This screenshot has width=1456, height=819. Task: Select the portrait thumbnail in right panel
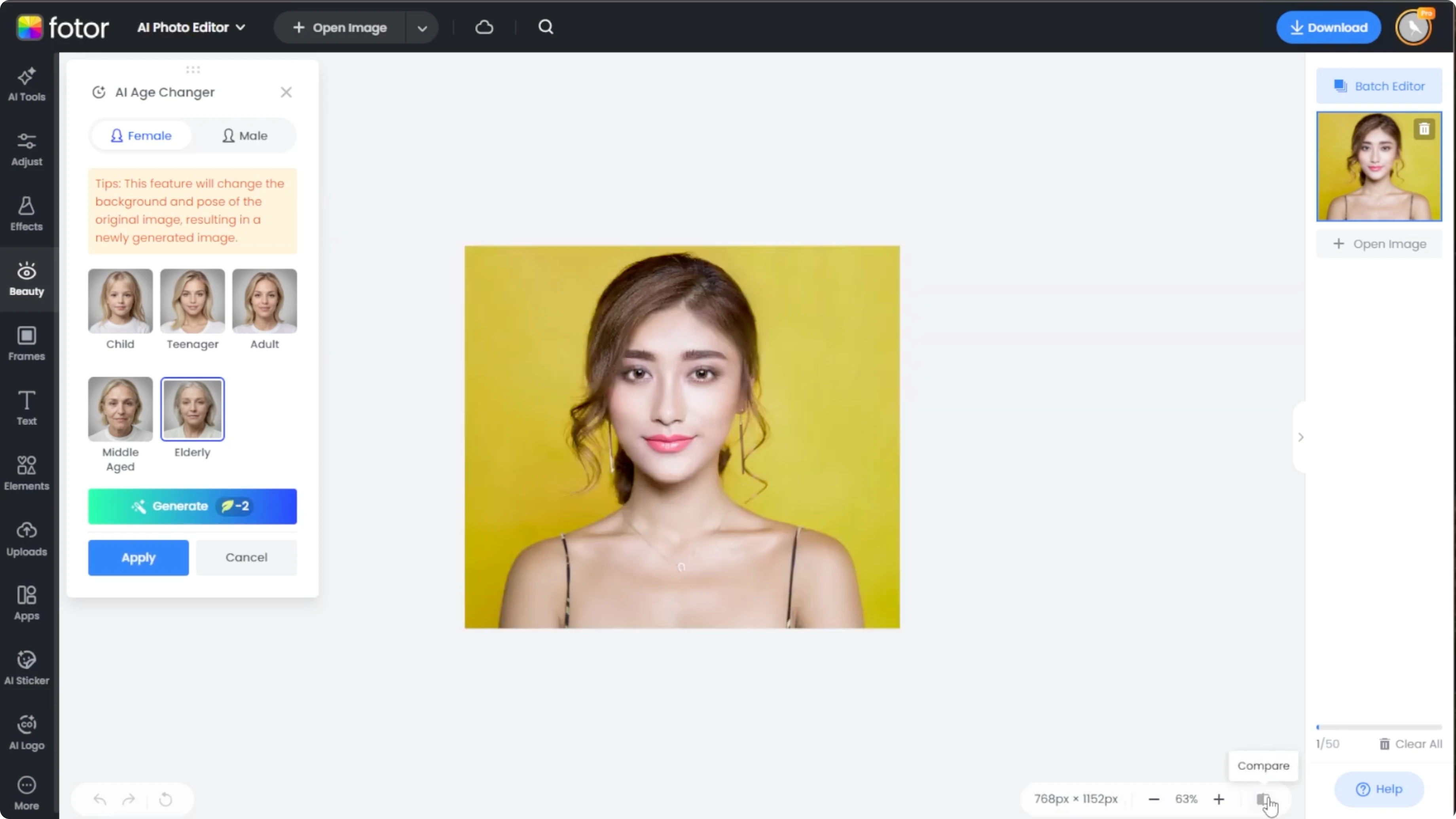[x=1379, y=166]
